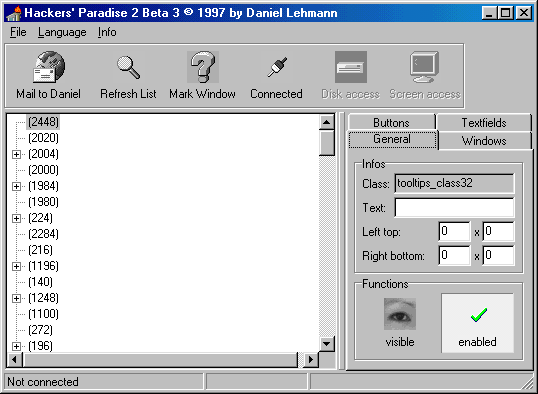Screen dimensions: 538x394
Task: Click the Screen access monitor icon
Action: point(424,67)
